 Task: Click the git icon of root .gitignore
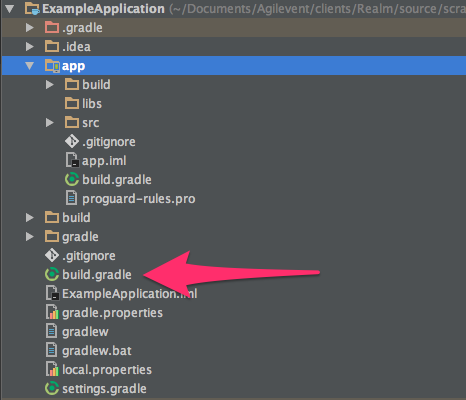coord(52,256)
